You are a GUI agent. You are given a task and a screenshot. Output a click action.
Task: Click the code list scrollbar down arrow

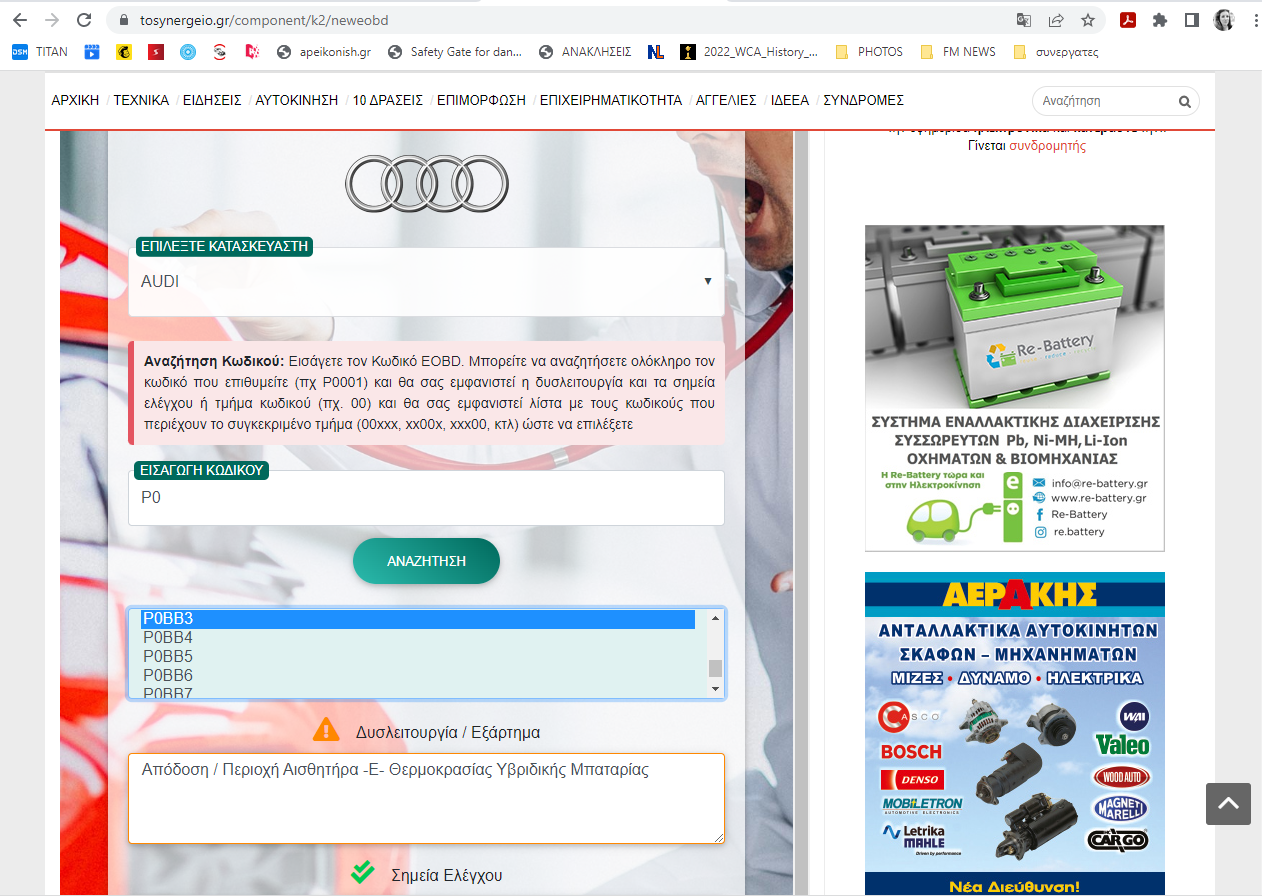(x=715, y=689)
